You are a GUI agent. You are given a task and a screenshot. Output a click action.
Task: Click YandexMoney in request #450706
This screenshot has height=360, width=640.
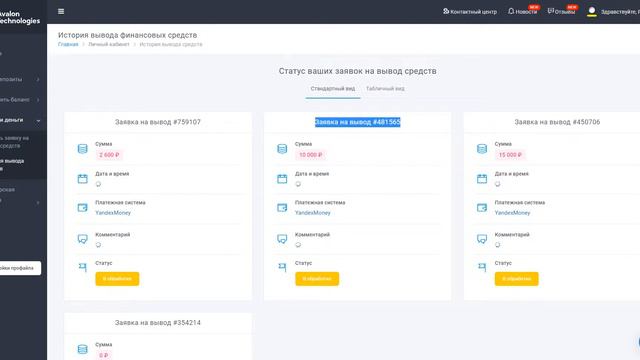click(512, 213)
